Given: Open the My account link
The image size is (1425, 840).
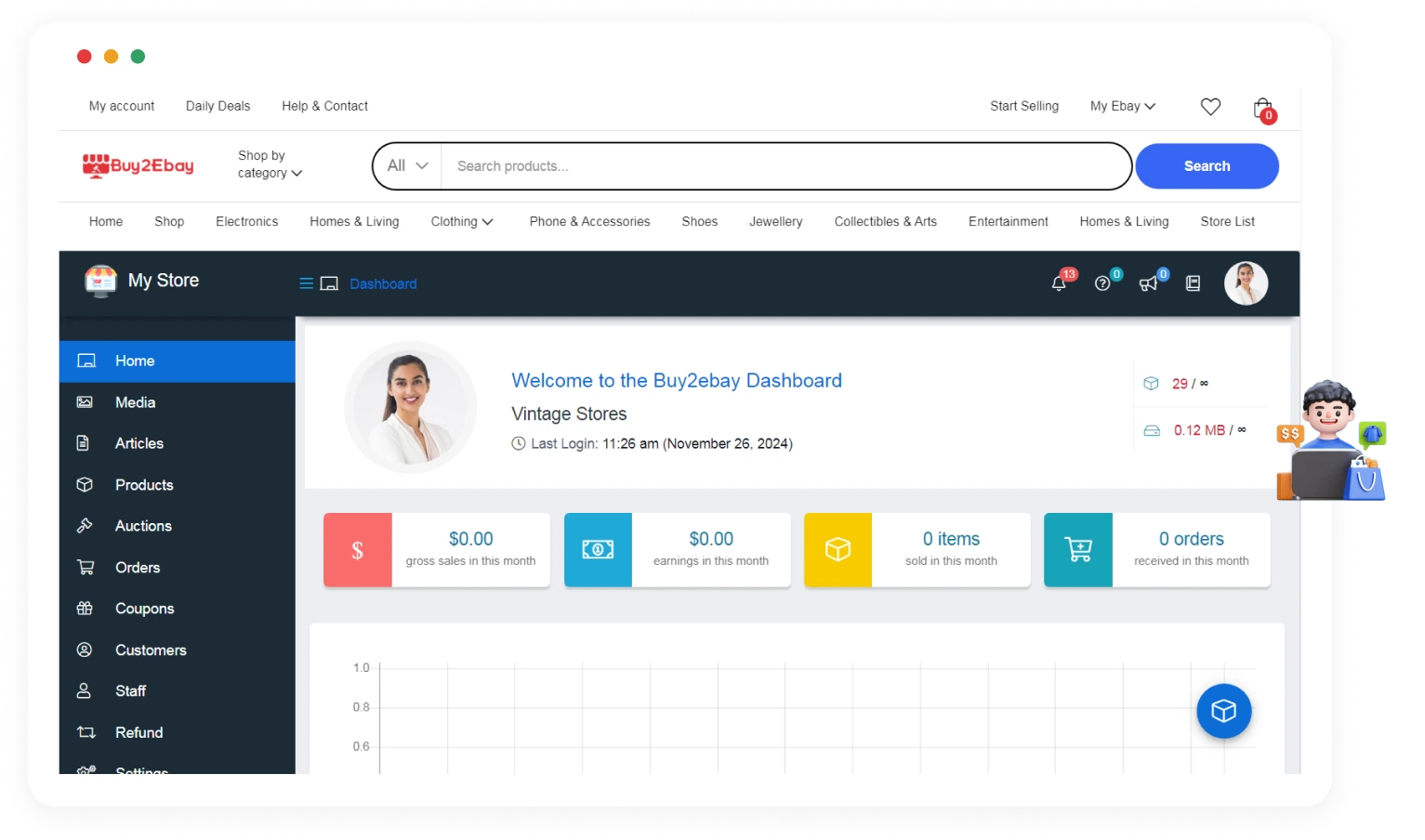Looking at the screenshot, I should [122, 106].
